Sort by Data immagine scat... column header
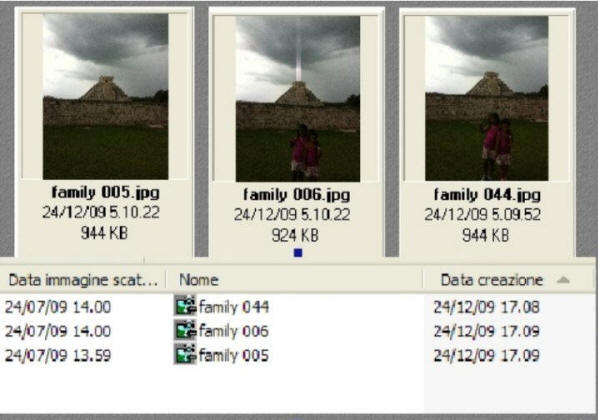Image resolution: width=598 pixels, height=420 pixels. coord(83,280)
